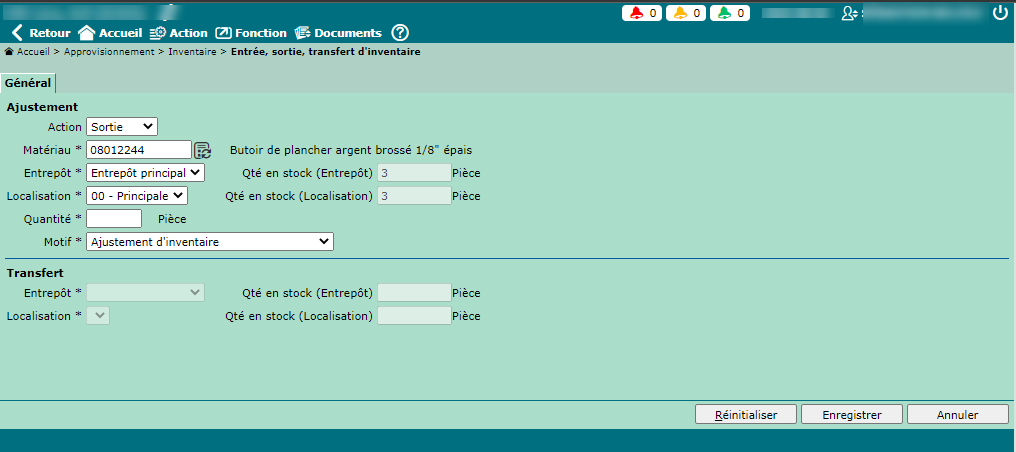Go back using the Retour arrow
Viewport: 1016px width, 452px height.
[40, 33]
